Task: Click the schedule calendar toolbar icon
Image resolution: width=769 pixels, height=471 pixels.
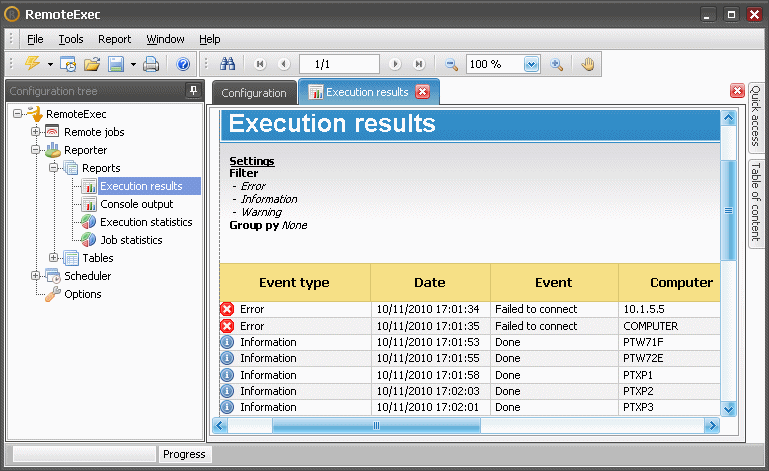Action: (x=68, y=64)
